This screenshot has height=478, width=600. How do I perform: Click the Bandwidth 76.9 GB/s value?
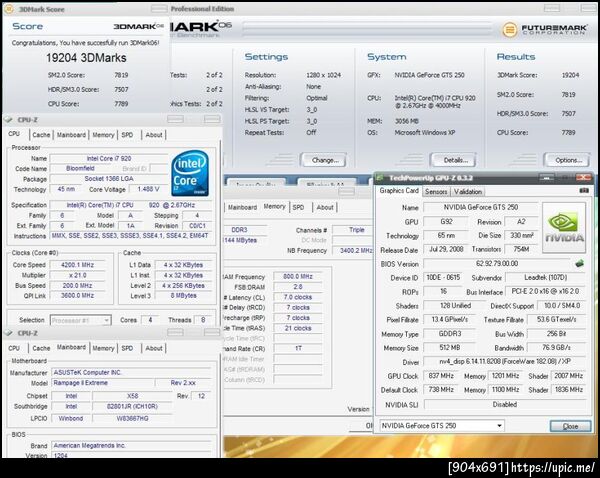(x=556, y=347)
